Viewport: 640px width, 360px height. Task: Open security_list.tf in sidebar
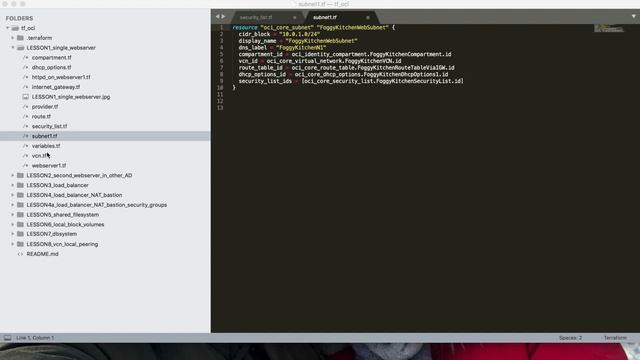pos(49,126)
